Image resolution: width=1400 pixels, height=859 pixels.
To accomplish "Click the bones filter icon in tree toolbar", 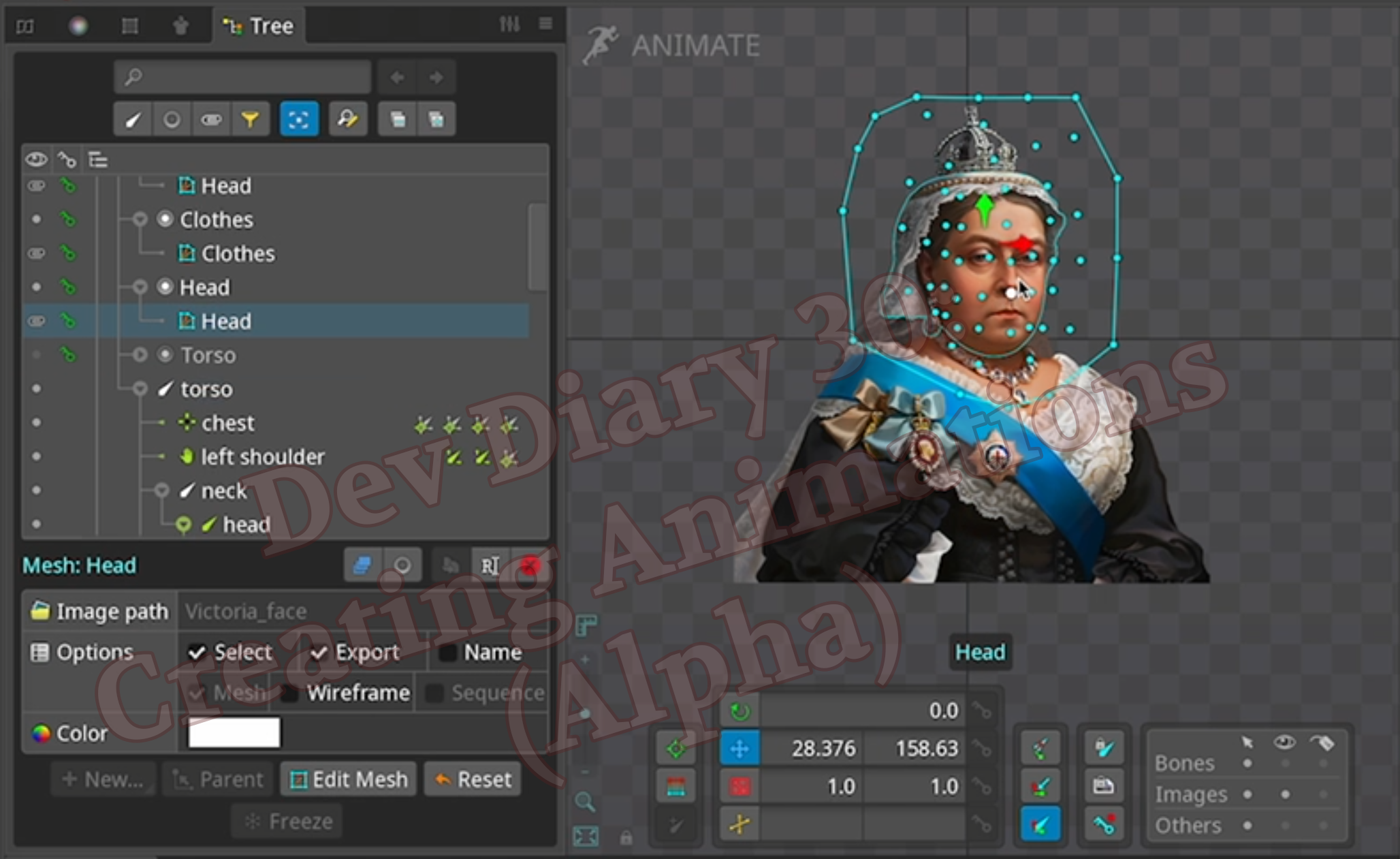I will coord(133,120).
